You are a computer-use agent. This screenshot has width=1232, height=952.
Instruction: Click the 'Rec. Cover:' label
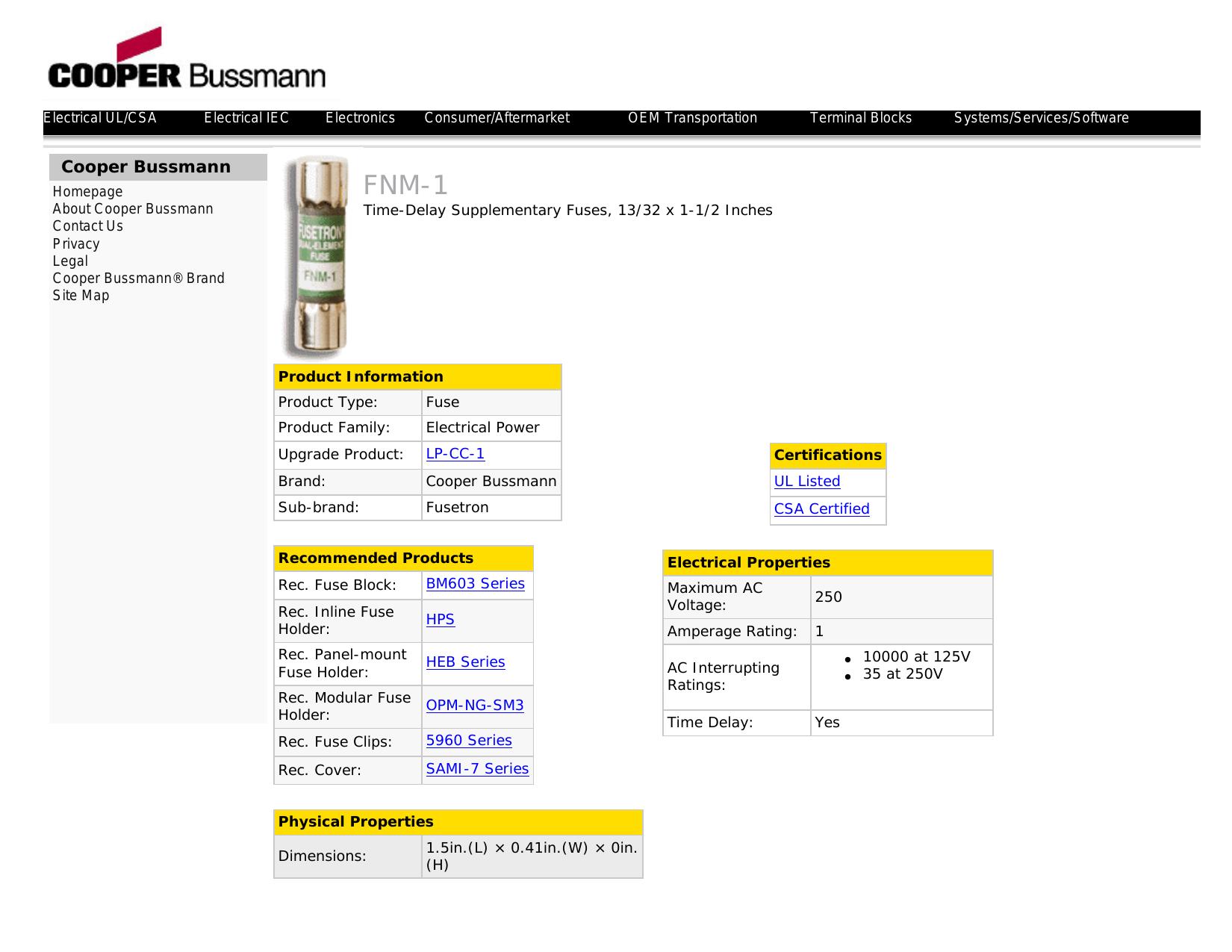click(320, 771)
